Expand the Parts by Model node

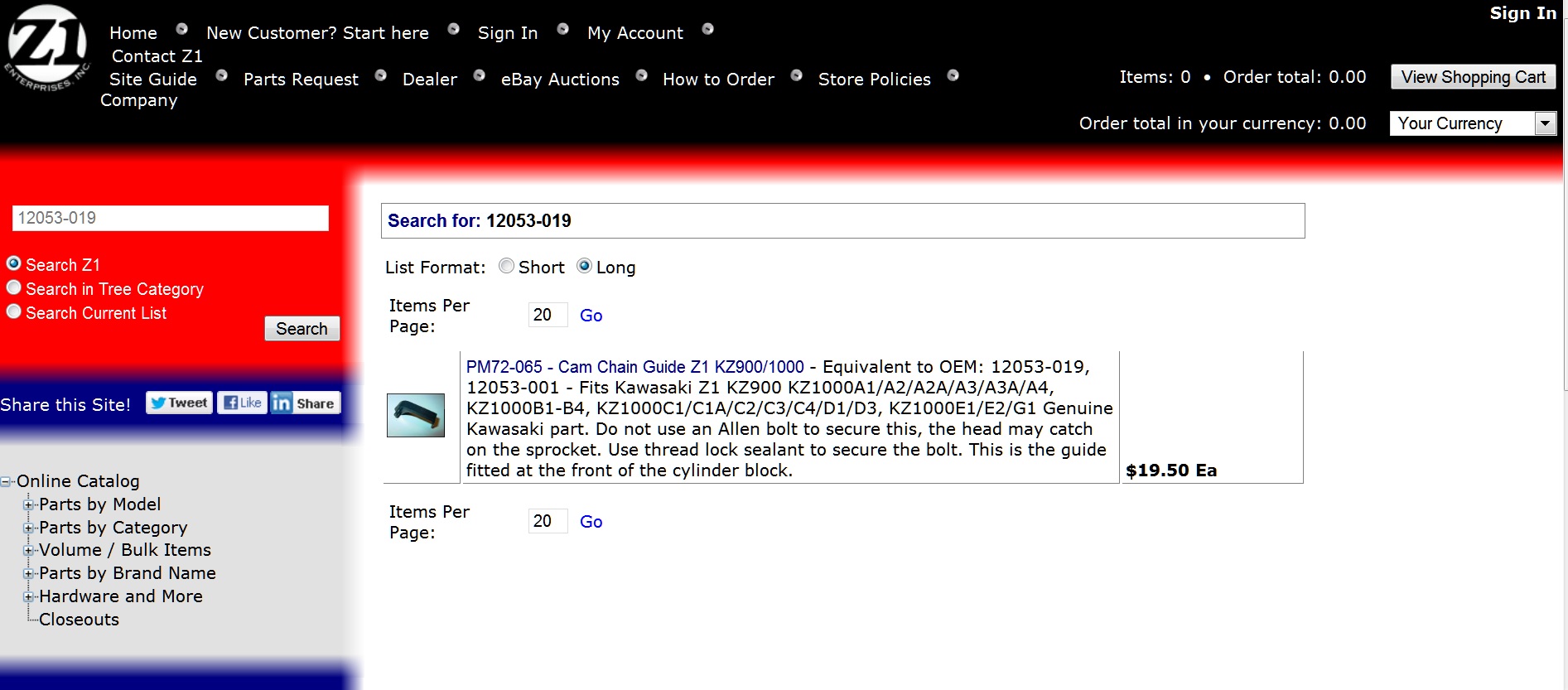[x=29, y=504]
